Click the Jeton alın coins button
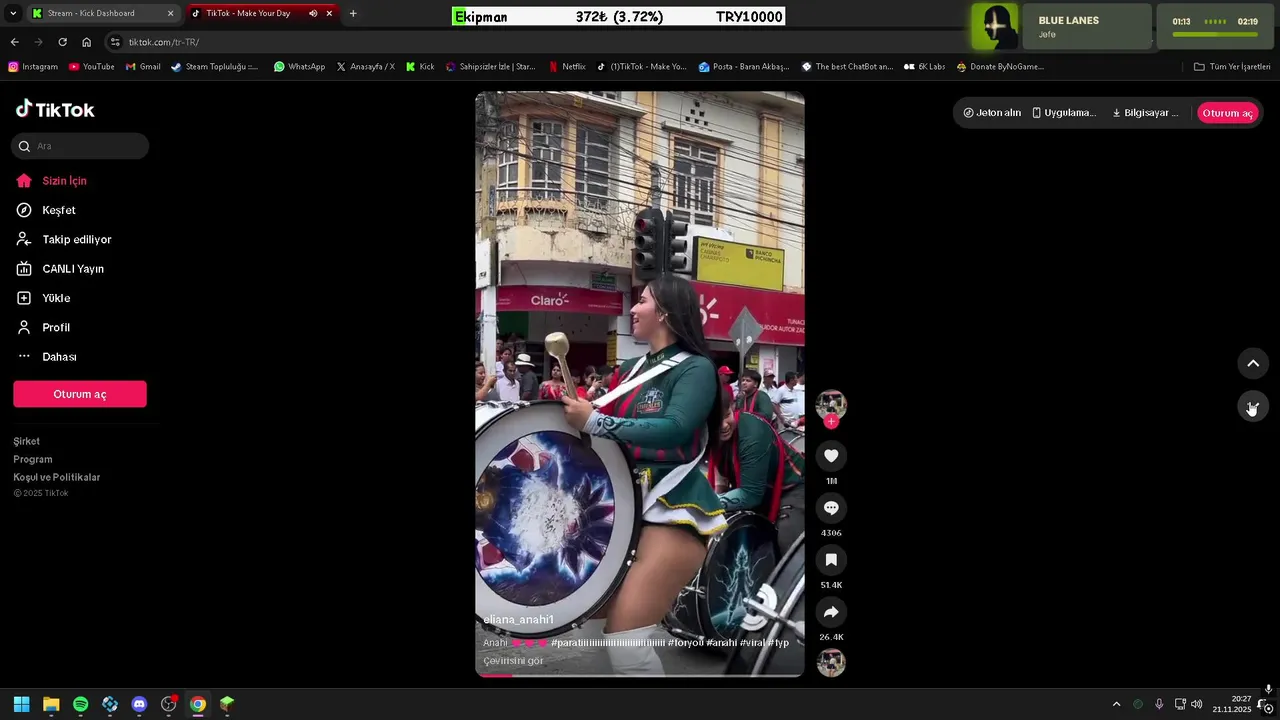Image resolution: width=1280 pixels, height=720 pixels. point(992,113)
